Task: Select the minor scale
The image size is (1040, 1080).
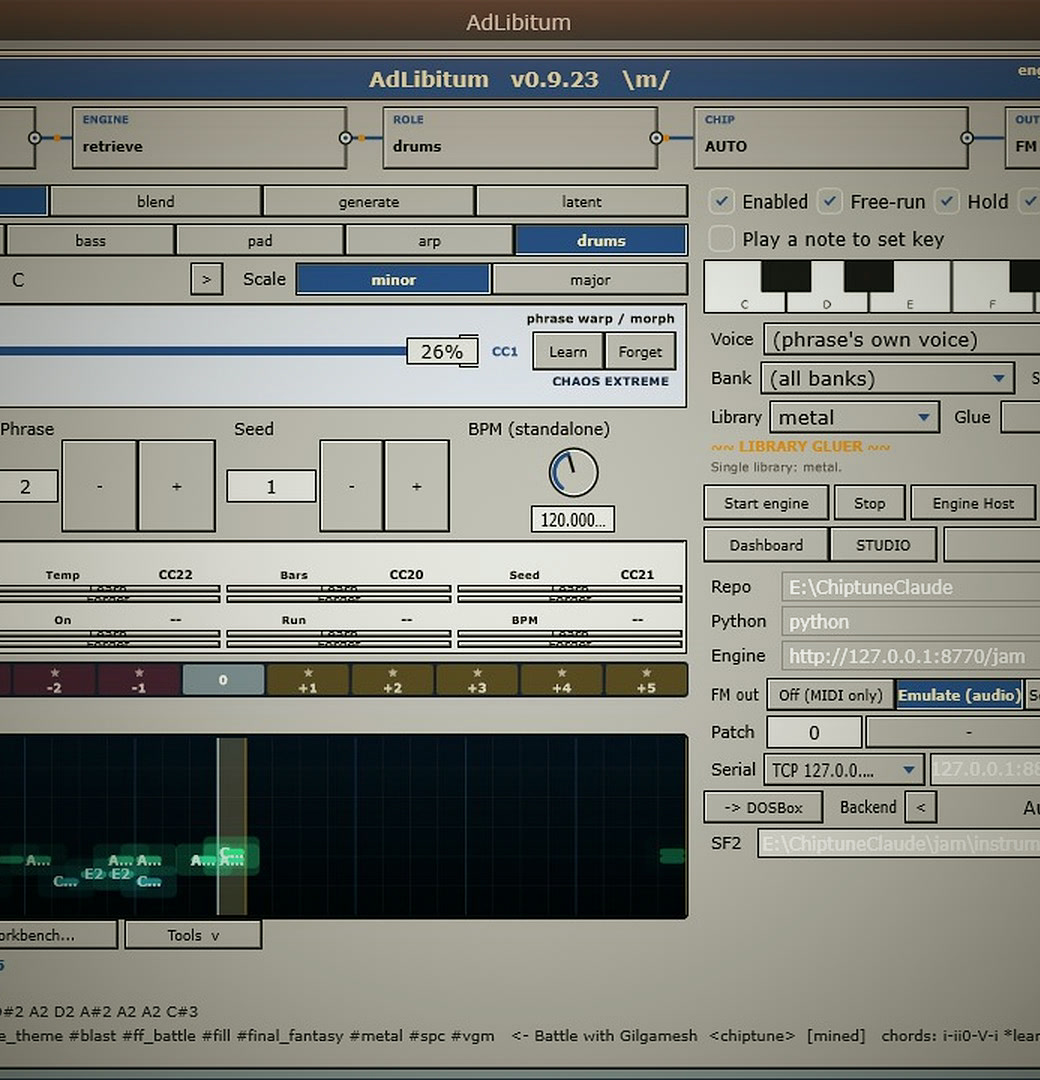Action: point(393,280)
